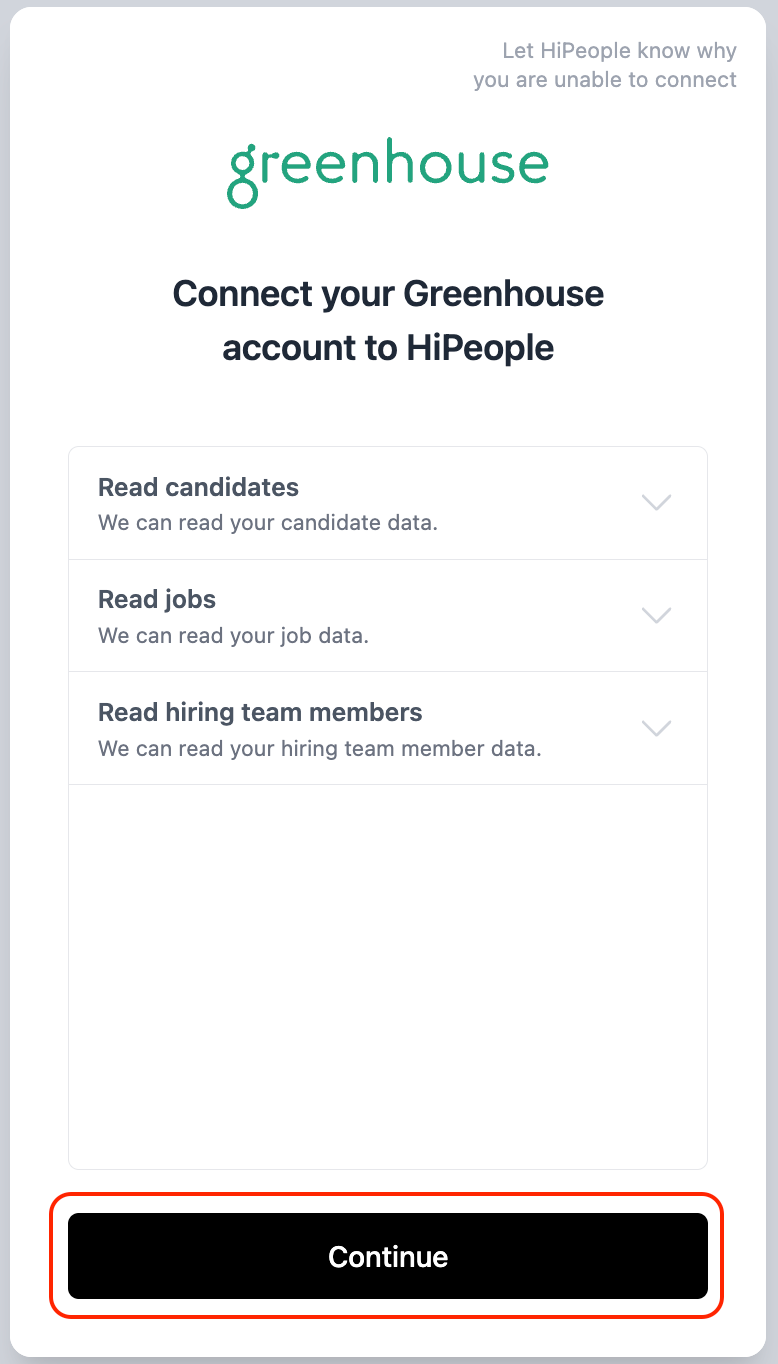Select the 'Read hiring team members' title
Screen dimensions: 778x1364
tap(260, 712)
